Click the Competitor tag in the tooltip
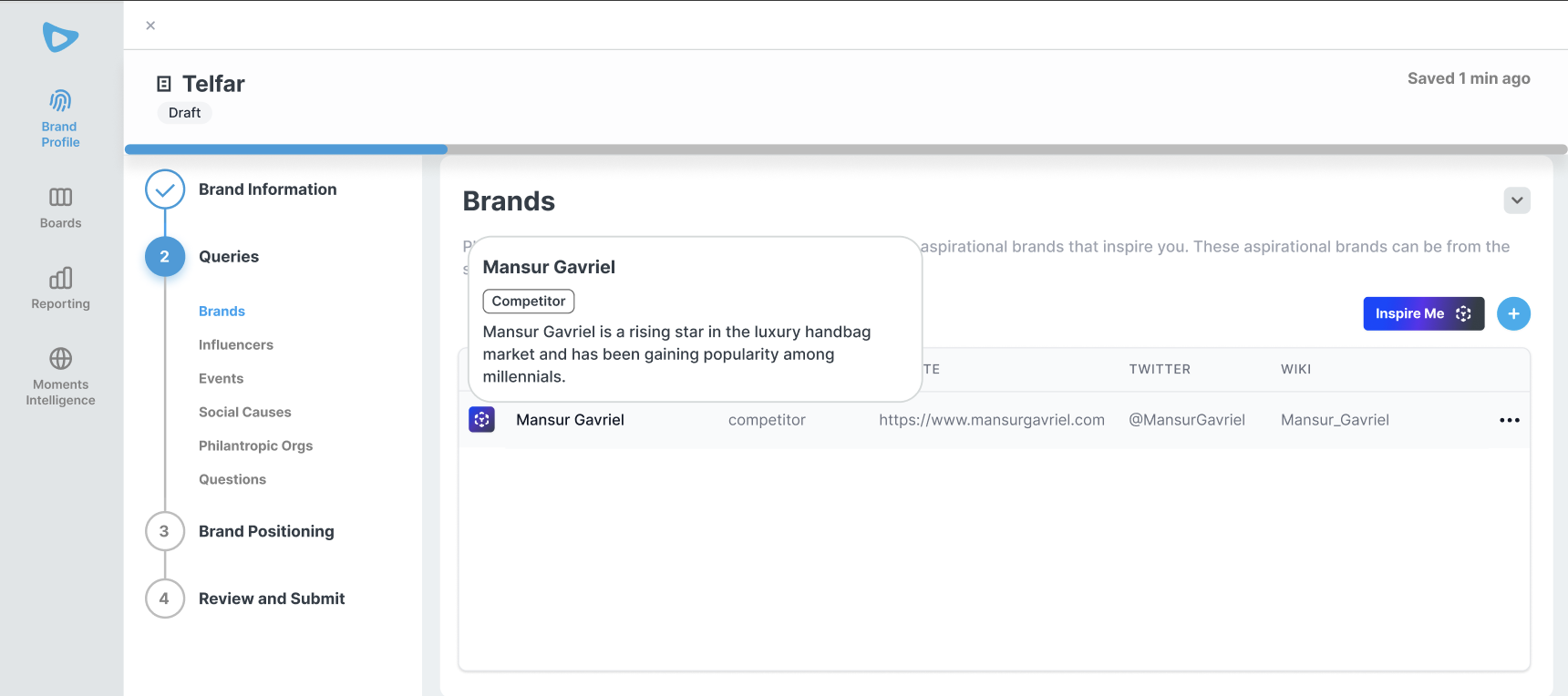 529,301
